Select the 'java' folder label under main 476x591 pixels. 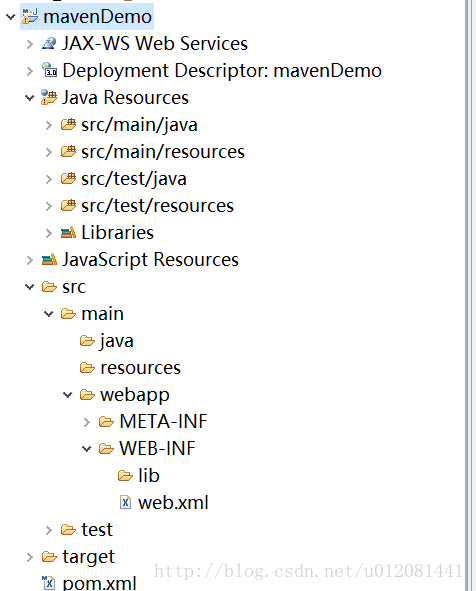click(116, 342)
